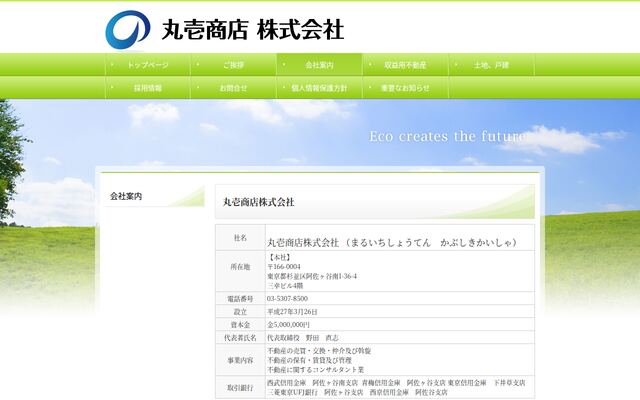The height and width of the screenshot is (400, 640).
Task: Select the 代表者氏名 row label
Action: pyautogui.click(x=240, y=338)
